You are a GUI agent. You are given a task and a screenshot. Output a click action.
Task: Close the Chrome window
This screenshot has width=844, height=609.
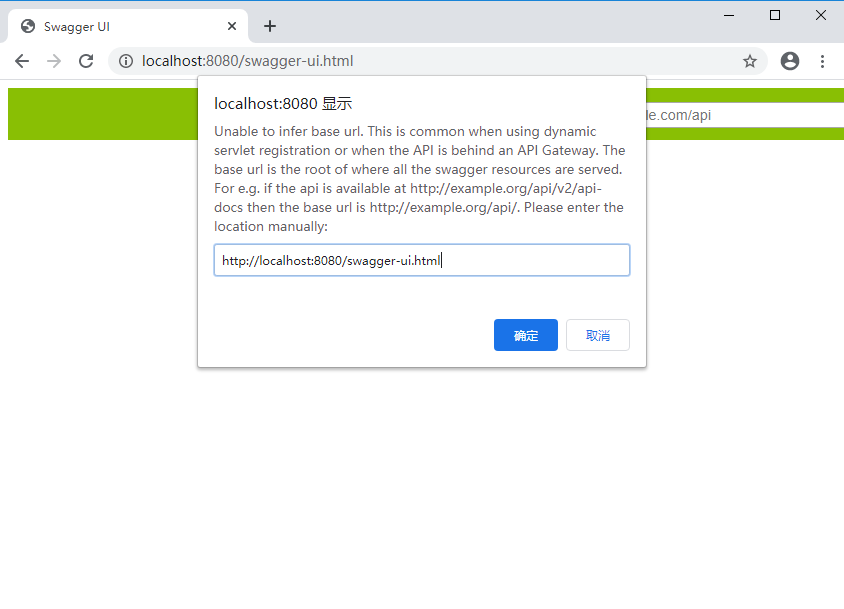pos(820,15)
